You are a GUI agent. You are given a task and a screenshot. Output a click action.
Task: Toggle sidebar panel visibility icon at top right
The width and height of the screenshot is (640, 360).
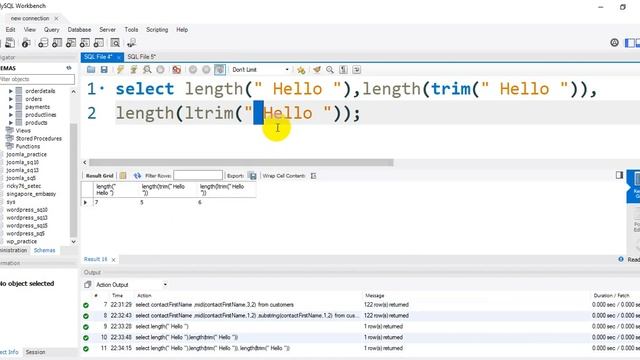630,42
